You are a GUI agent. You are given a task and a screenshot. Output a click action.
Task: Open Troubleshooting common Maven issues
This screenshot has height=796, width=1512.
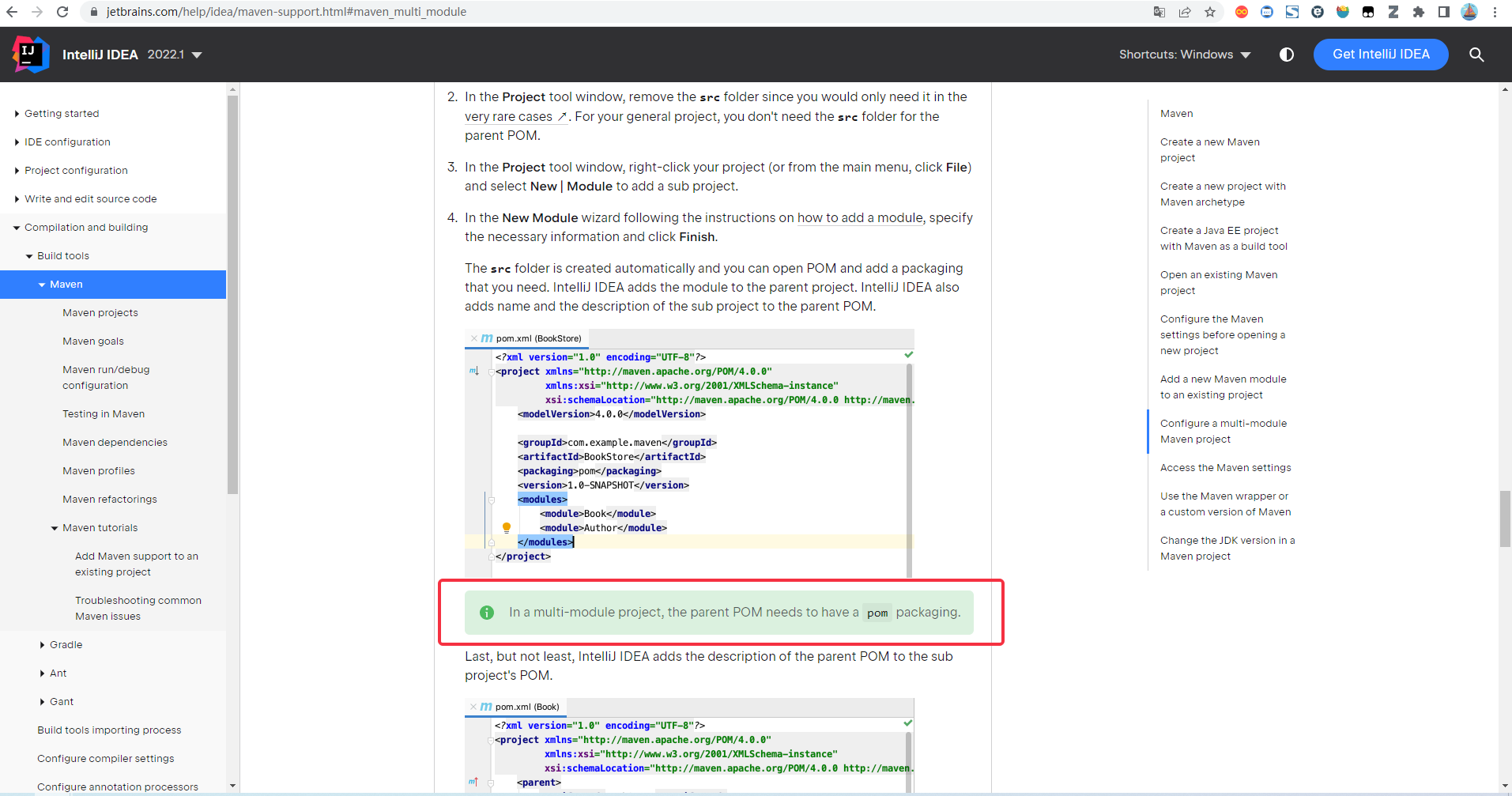point(138,609)
